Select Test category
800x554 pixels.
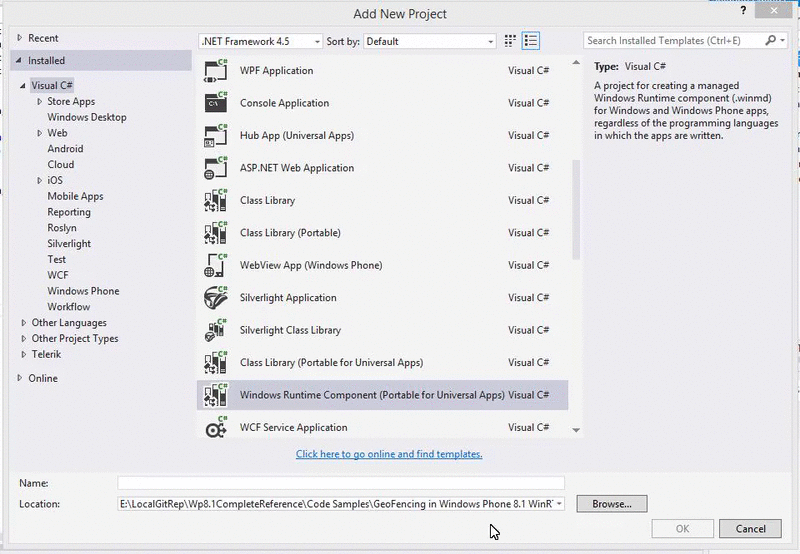(x=57, y=260)
